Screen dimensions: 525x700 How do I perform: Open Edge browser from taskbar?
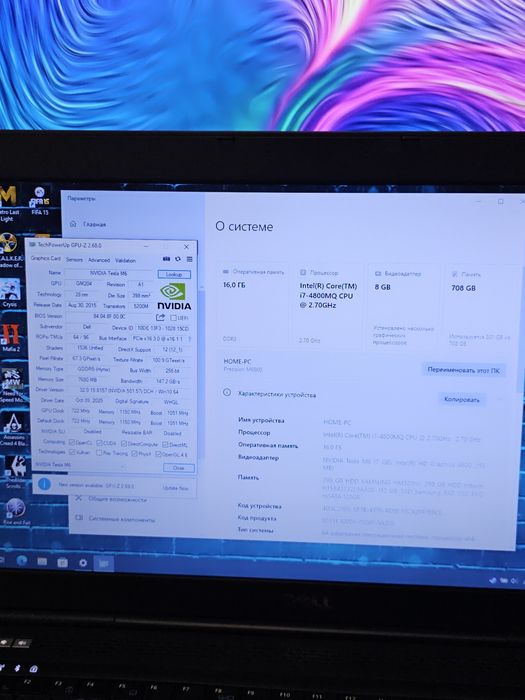21,561
